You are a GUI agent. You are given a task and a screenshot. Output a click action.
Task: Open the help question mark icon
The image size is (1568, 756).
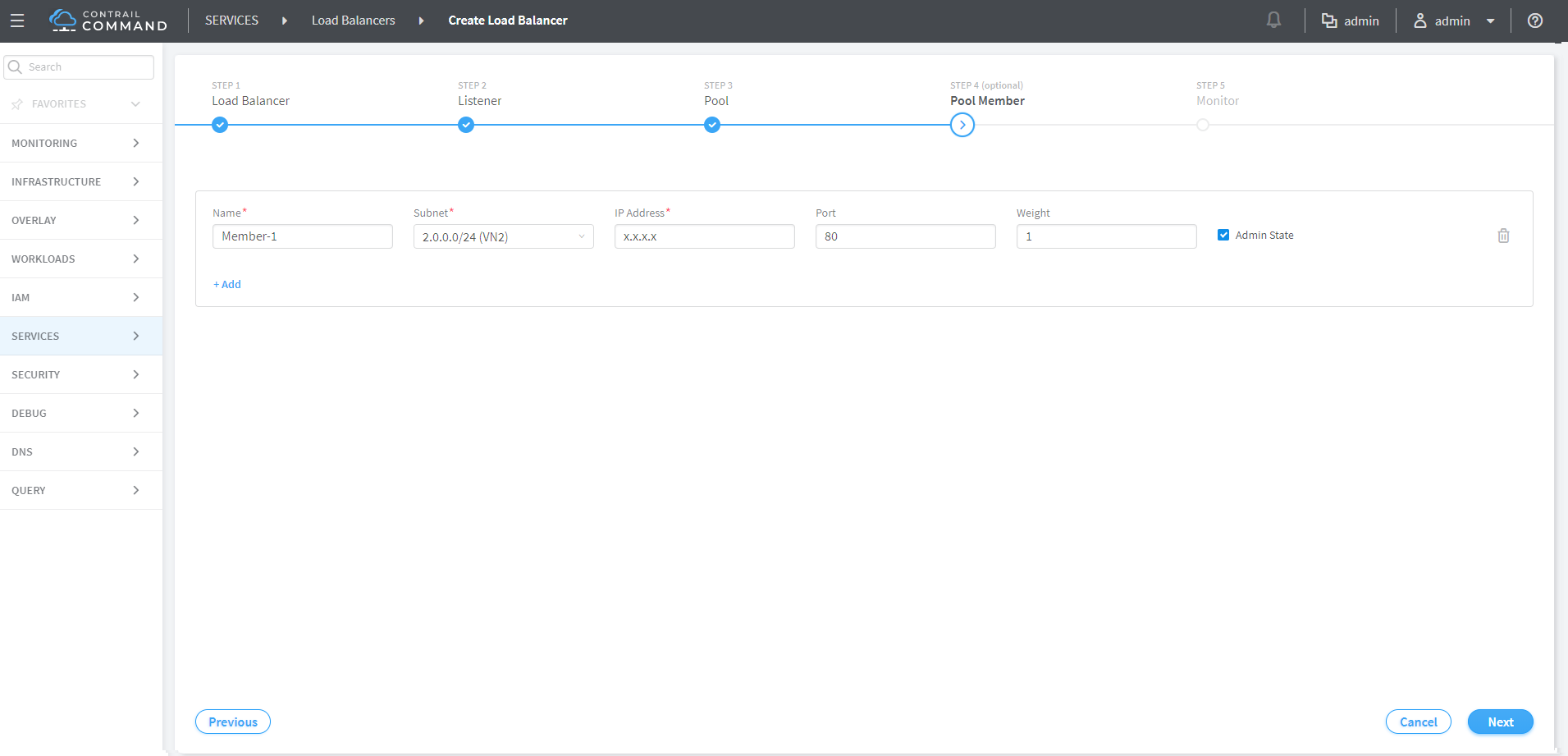1534,21
